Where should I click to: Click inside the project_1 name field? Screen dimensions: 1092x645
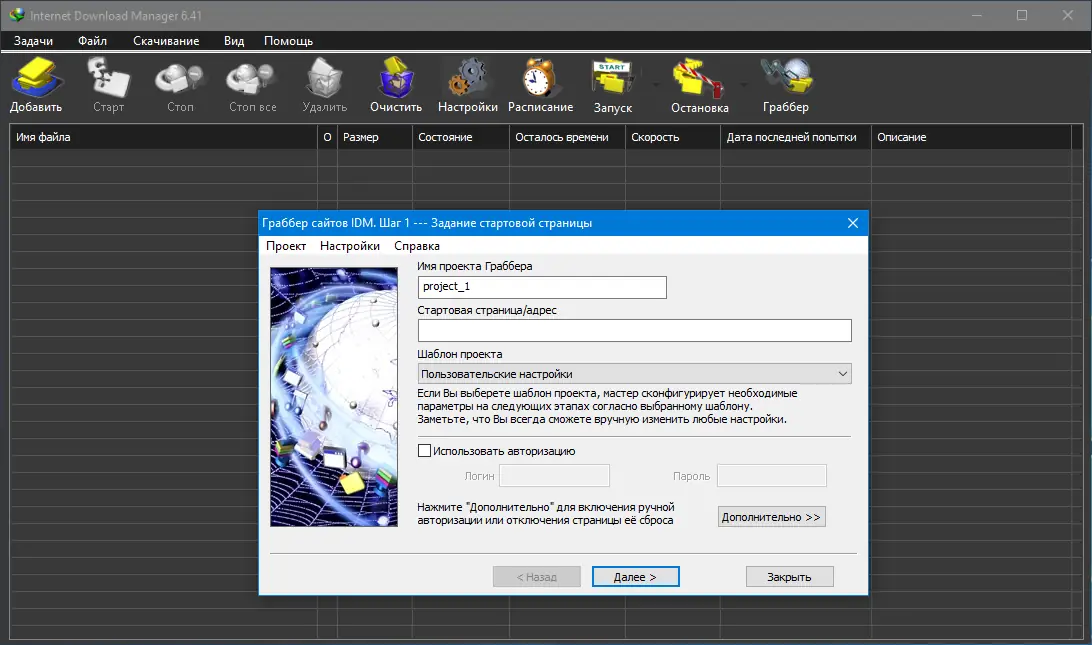click(x=542, y=287)
